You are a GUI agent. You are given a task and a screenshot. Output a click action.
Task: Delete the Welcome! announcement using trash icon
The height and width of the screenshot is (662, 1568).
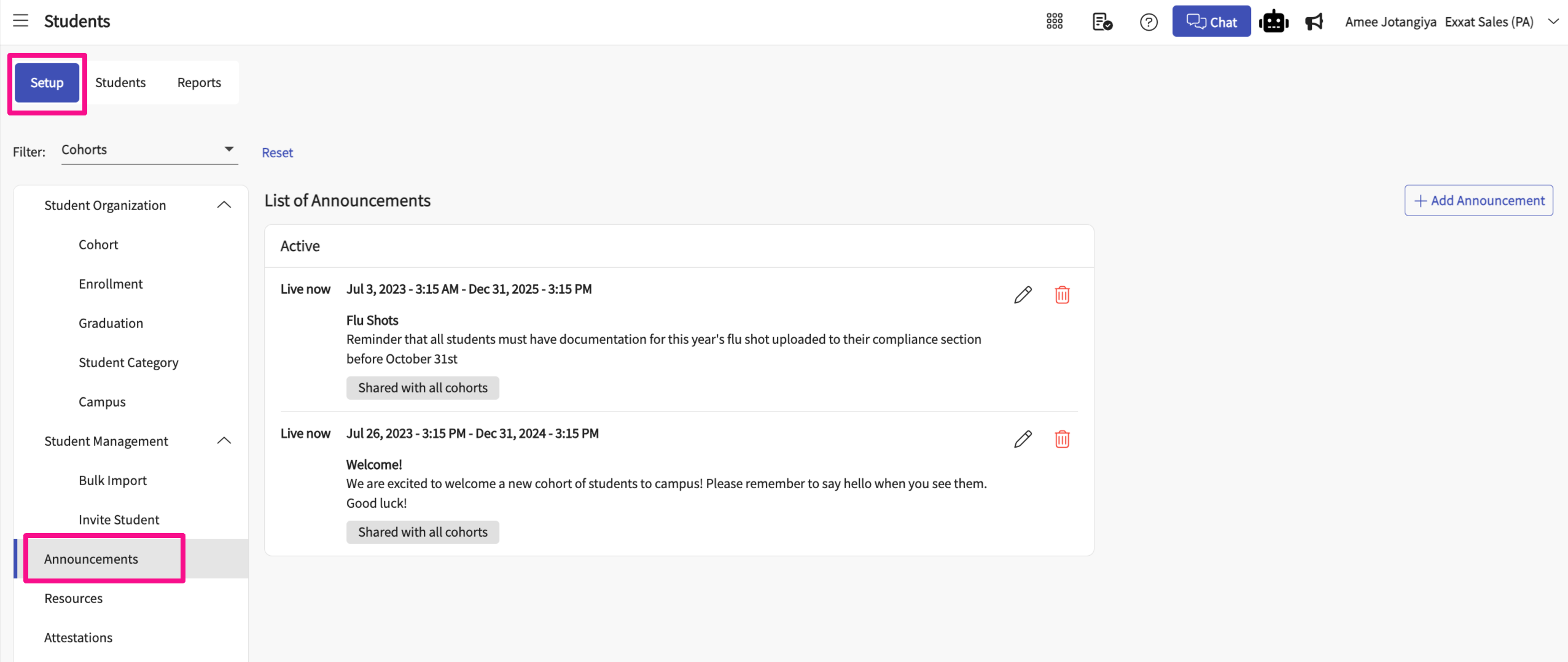[x=1062, y=439]
